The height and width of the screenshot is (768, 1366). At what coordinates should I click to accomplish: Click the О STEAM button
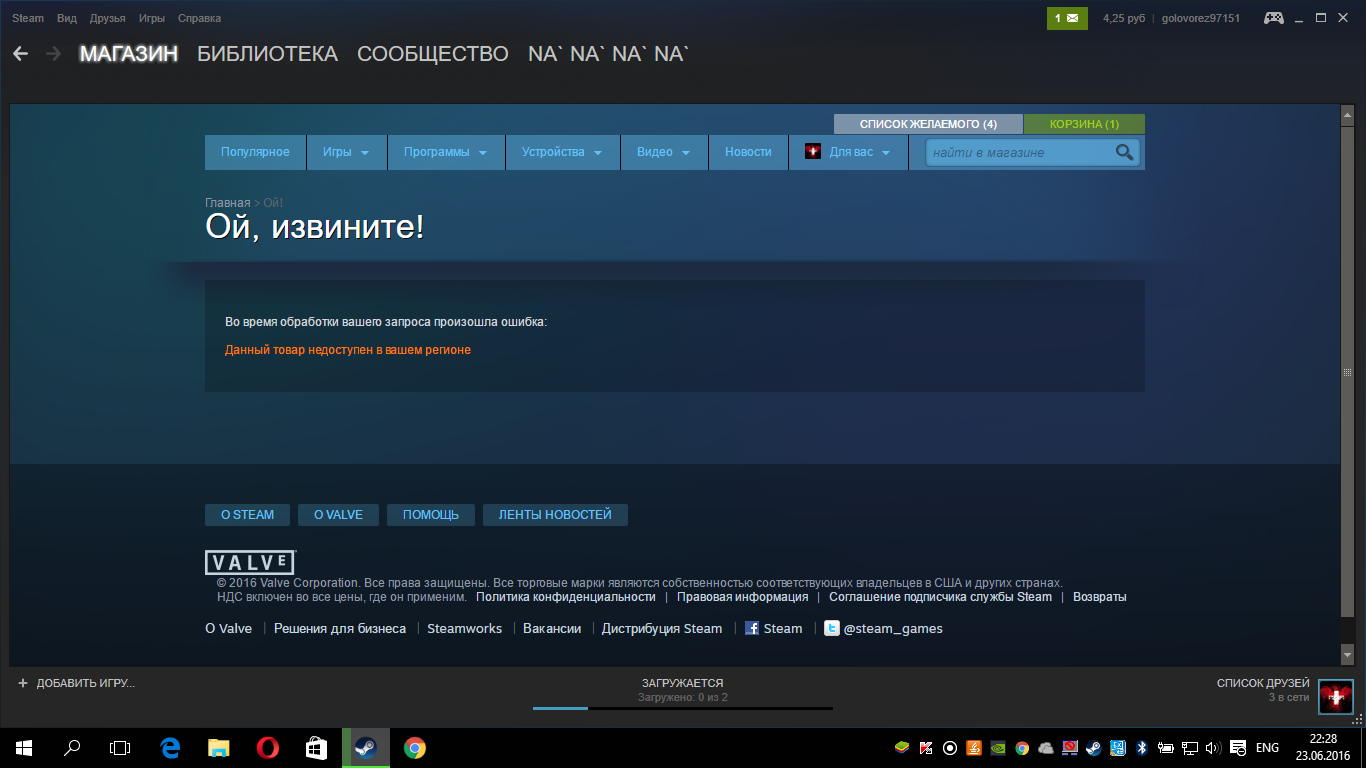247,515
